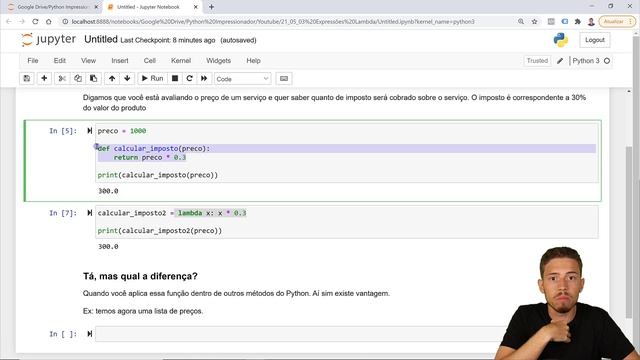Click the Logout button
The height and width of the screenshot is (360, 640).
(594, 40)
